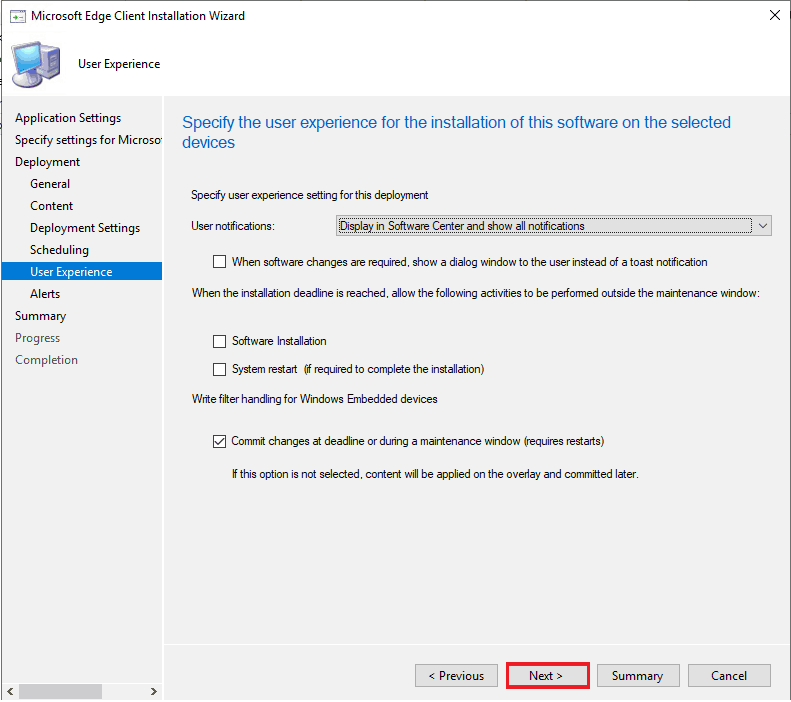
Task: Uncheck Commit changes at deadline checkbox
Action: [x=219, y=442]
